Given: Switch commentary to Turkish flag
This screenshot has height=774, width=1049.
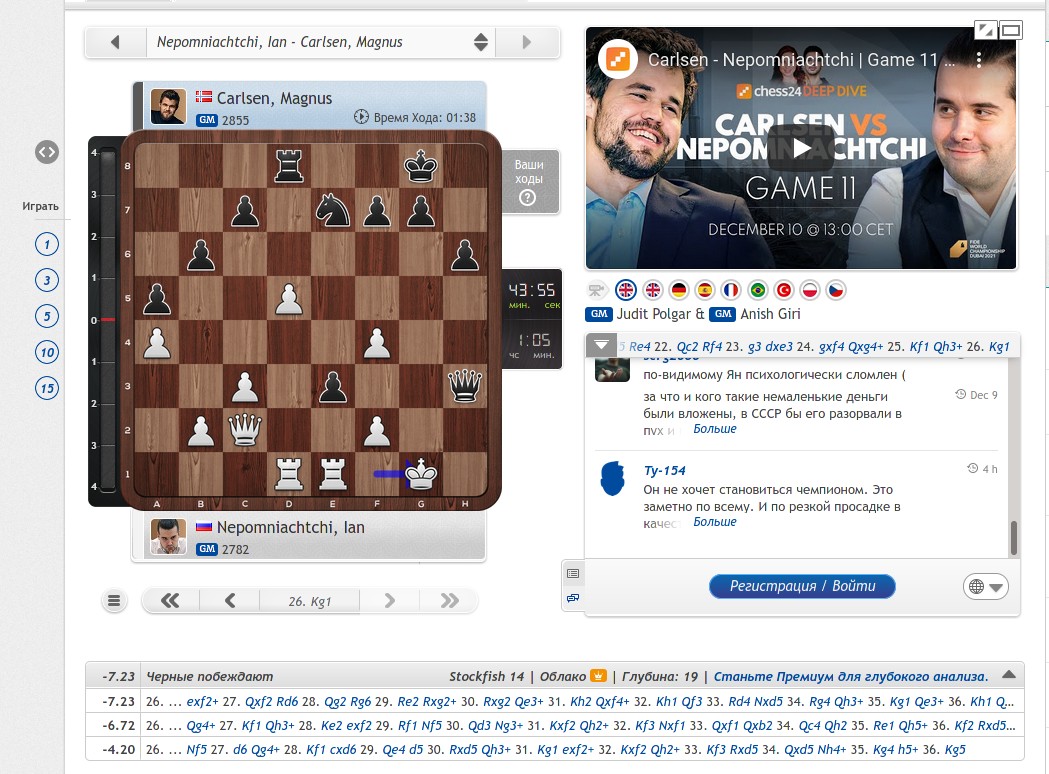Looking at the screenshot, I should click(783, 290).
